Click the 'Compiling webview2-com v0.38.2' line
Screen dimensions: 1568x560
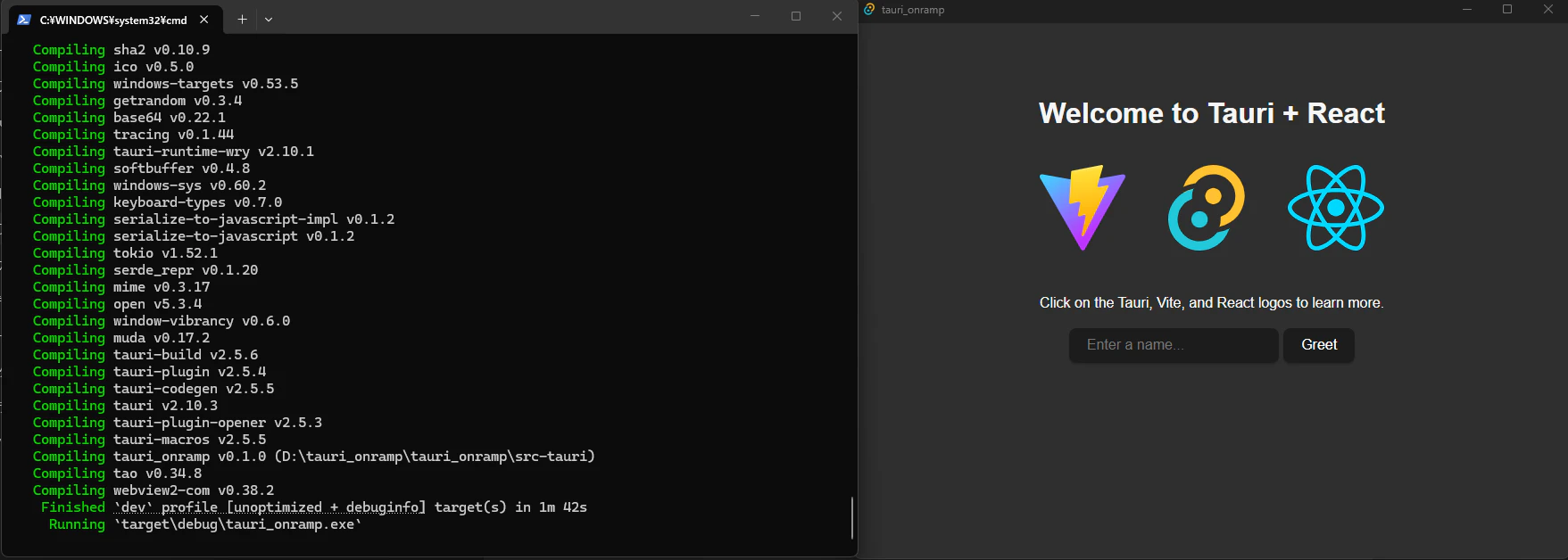pos(153,490)
